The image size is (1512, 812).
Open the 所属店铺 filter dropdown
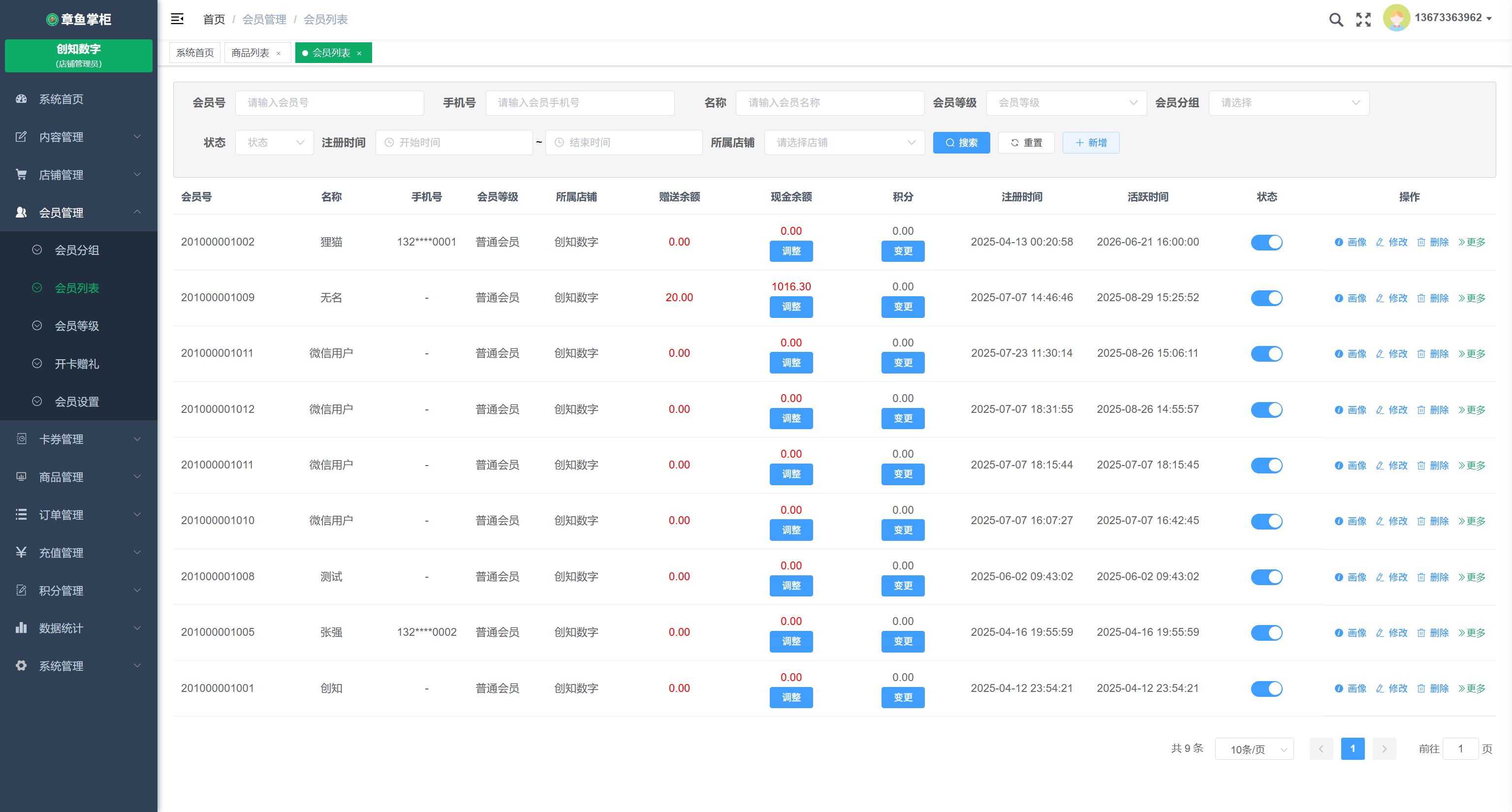point(845,143)
